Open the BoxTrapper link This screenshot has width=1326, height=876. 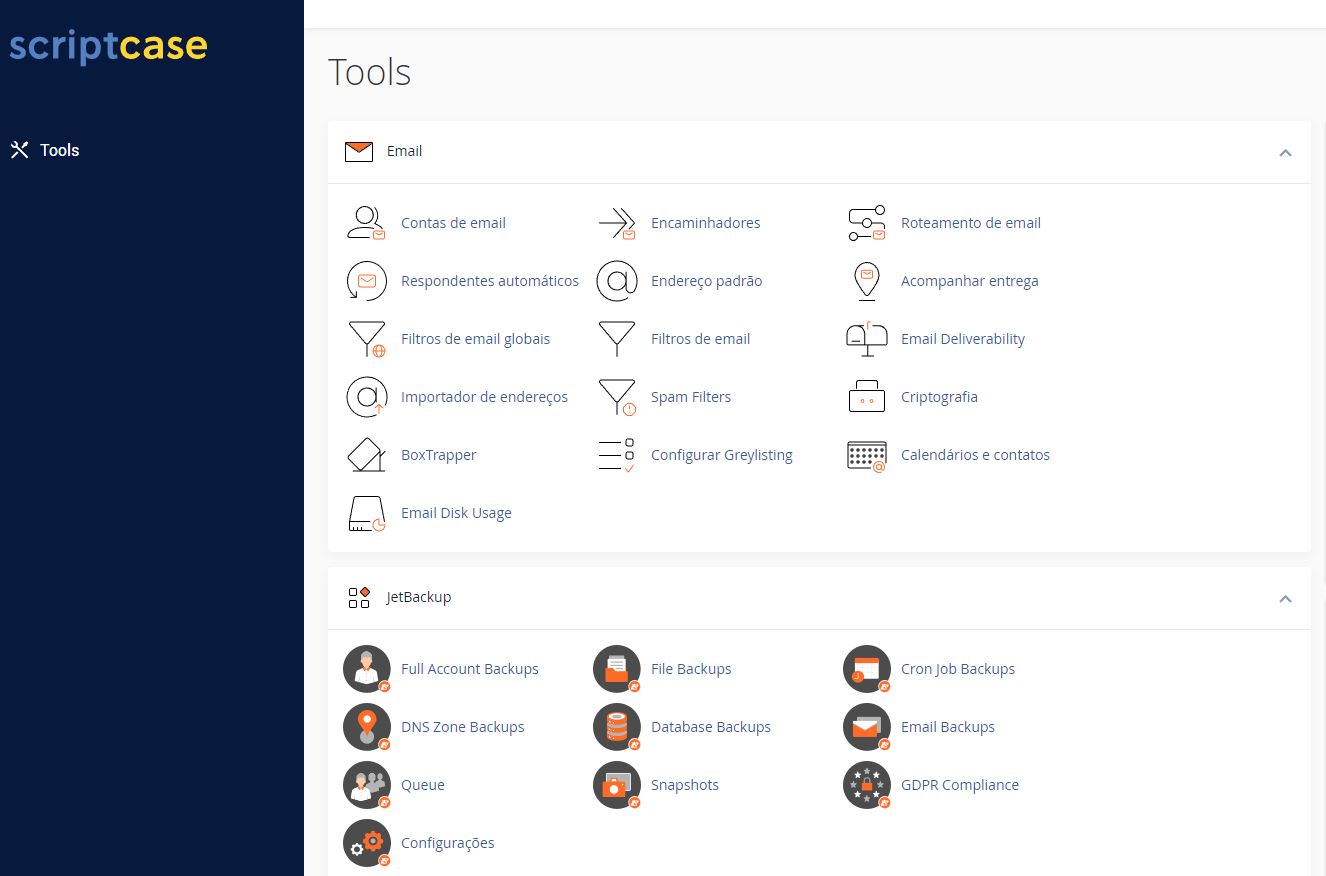click(438, 455)
